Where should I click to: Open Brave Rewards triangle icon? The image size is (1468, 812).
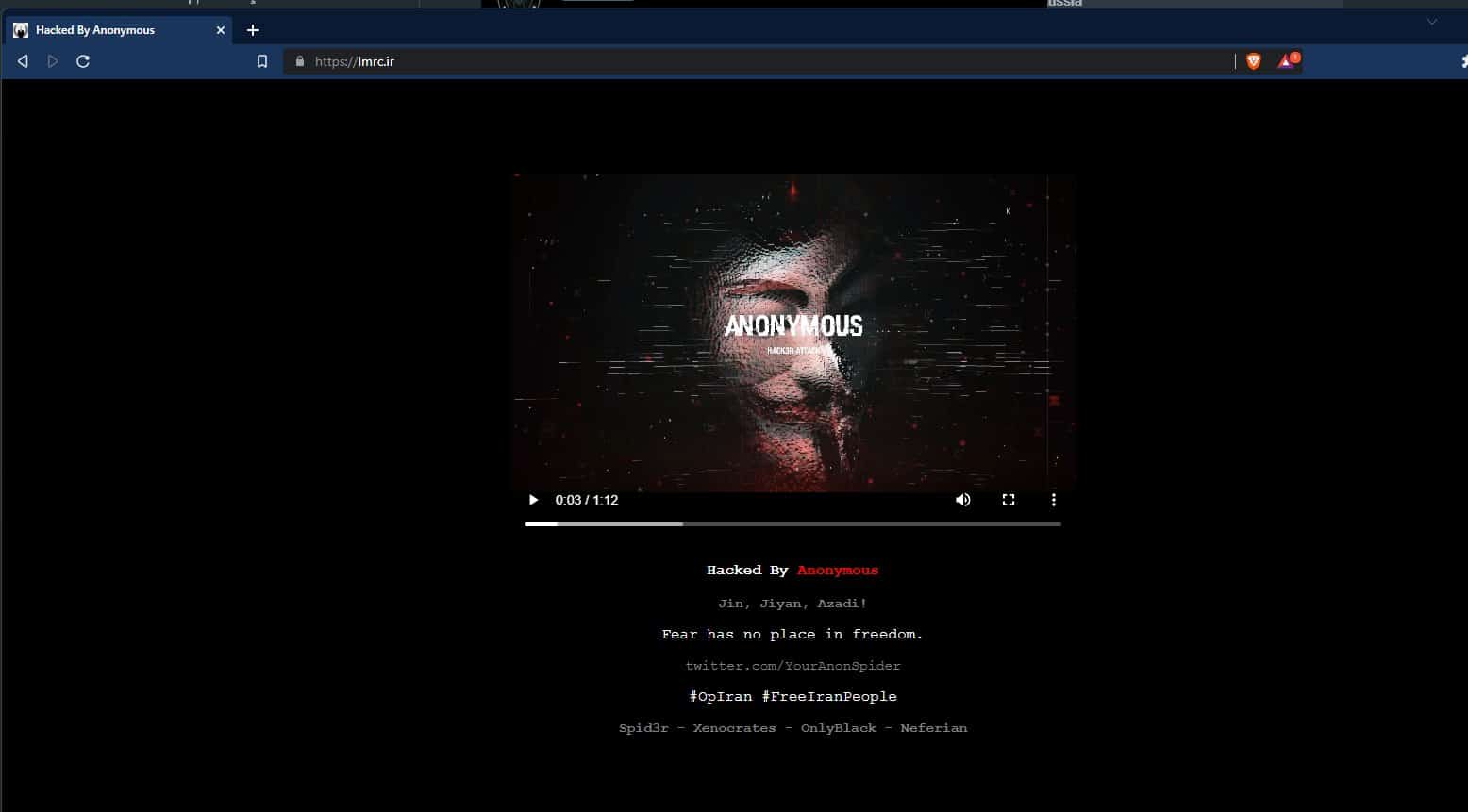point(1288,60)
